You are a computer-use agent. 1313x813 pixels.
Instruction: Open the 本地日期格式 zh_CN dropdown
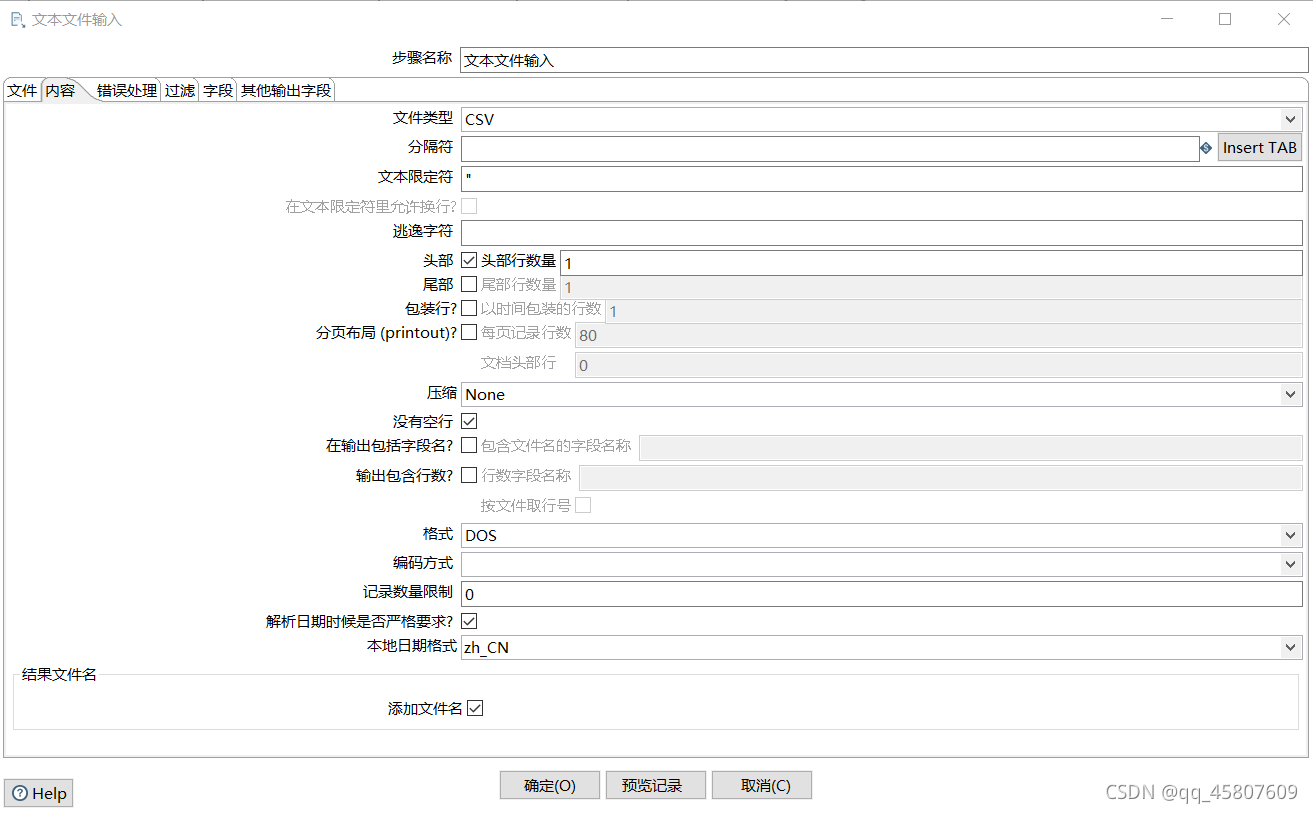pos(882,647)
